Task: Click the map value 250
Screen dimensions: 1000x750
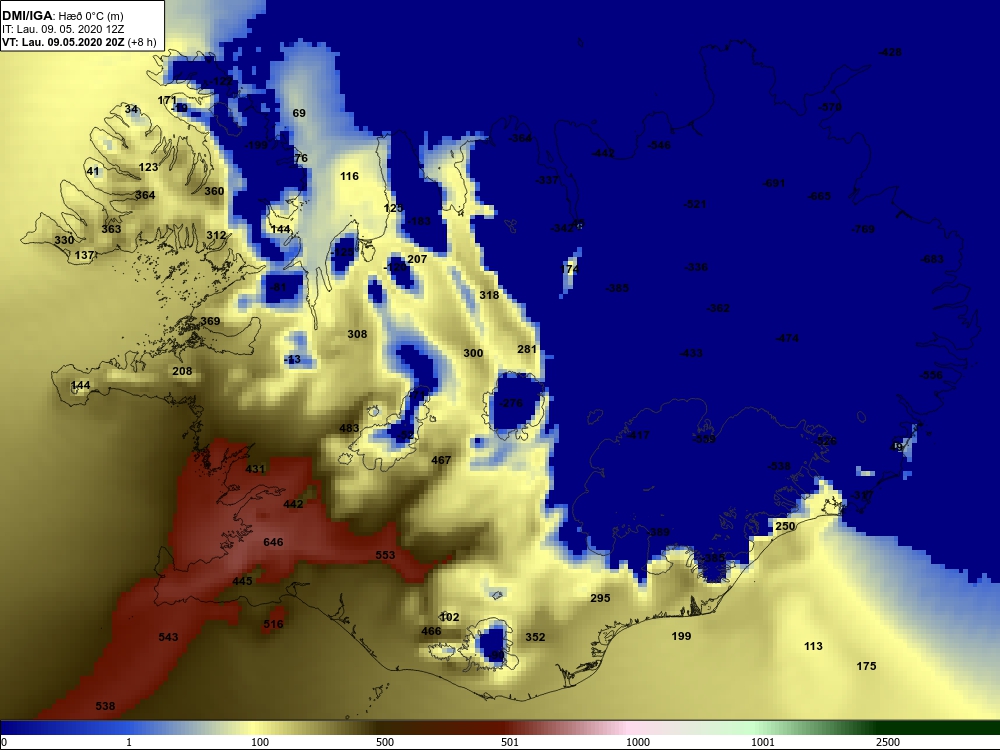Action: point(785,526)
